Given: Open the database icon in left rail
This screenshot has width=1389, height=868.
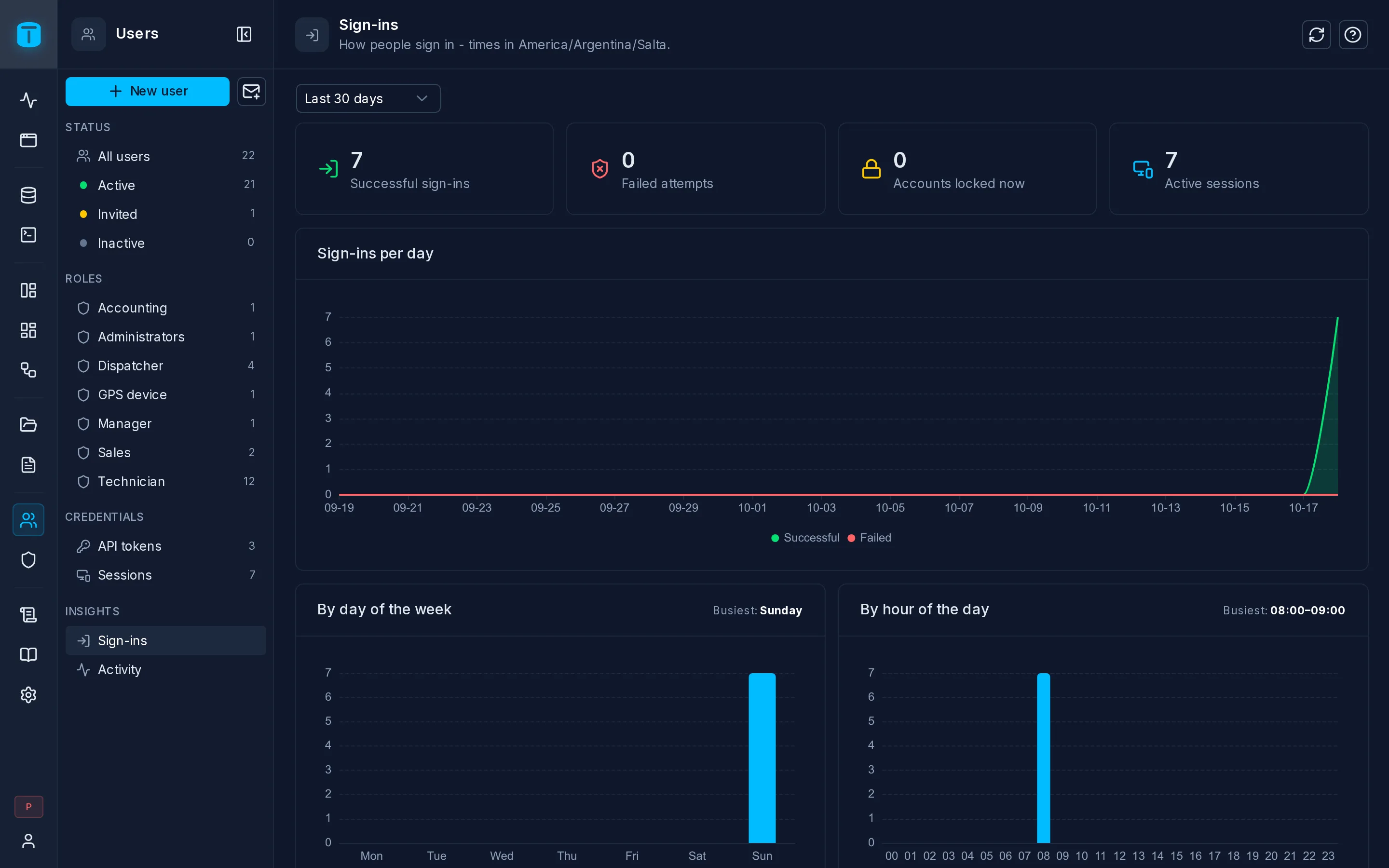Looking at the screenshot, I should (28, 195).
